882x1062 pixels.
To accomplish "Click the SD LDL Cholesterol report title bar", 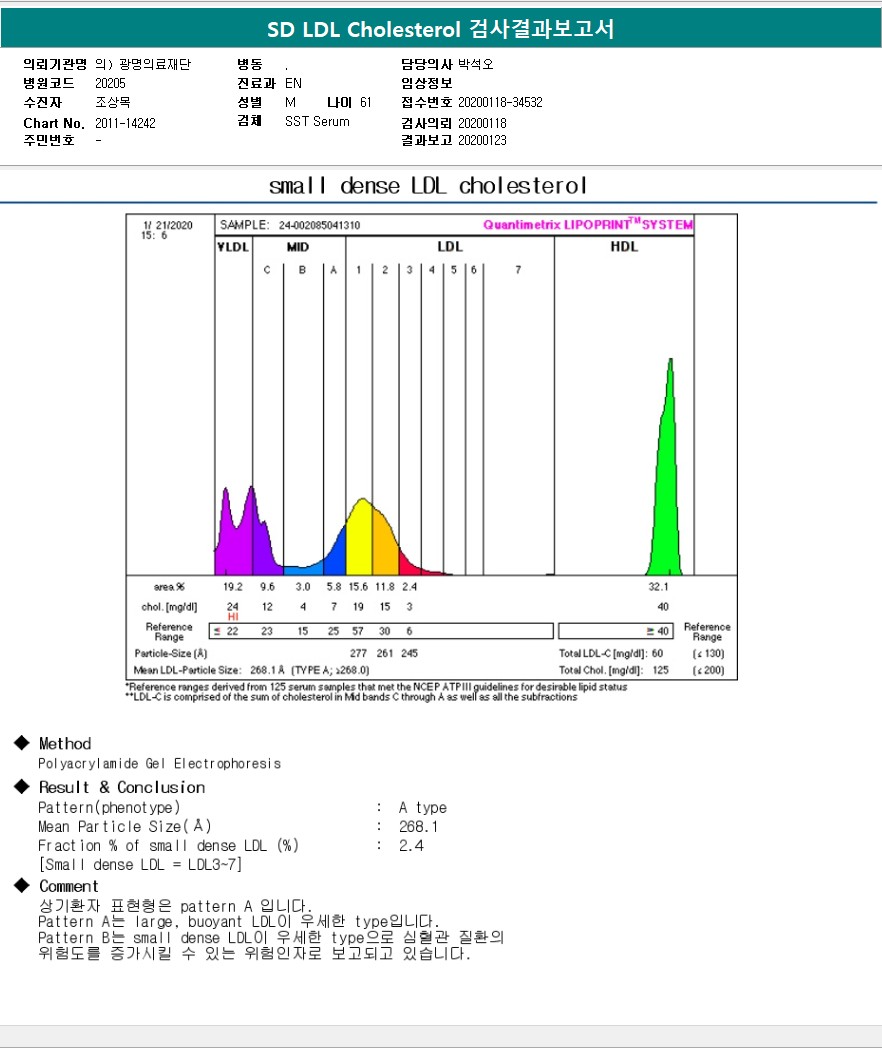I will (441, 28).
